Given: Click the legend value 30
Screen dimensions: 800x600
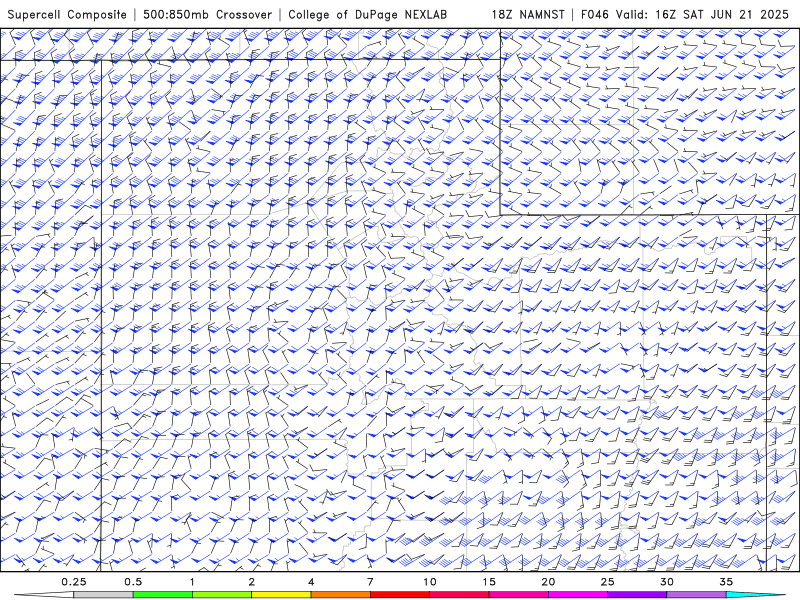Looking at the screenshot, I should click(x=667, y=582).
